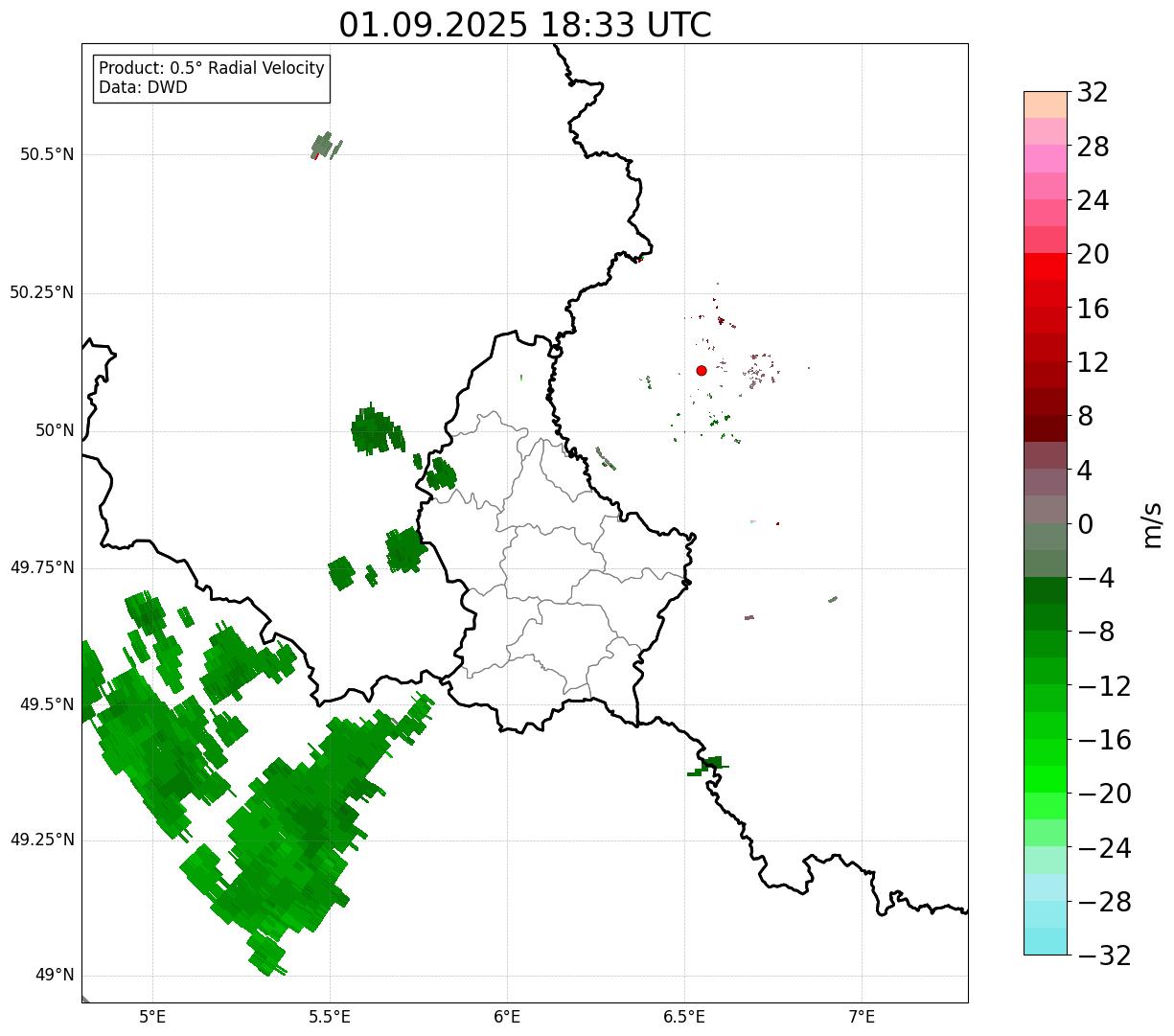
Task: Click the 49°N latitude label
Action: pyautogui.click(x=55, y=975)
